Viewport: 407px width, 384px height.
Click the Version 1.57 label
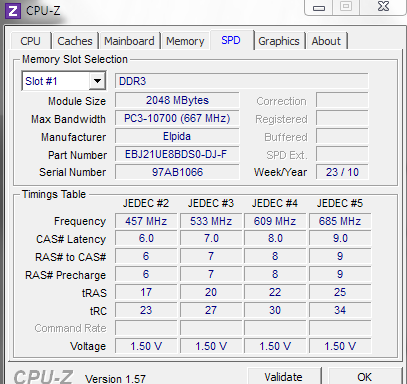pos(115,379)
